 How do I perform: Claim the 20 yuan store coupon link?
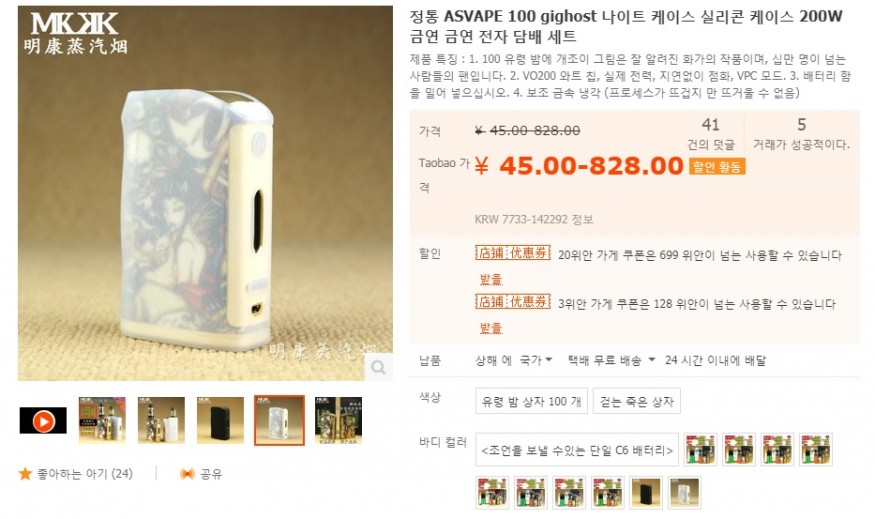491,278
